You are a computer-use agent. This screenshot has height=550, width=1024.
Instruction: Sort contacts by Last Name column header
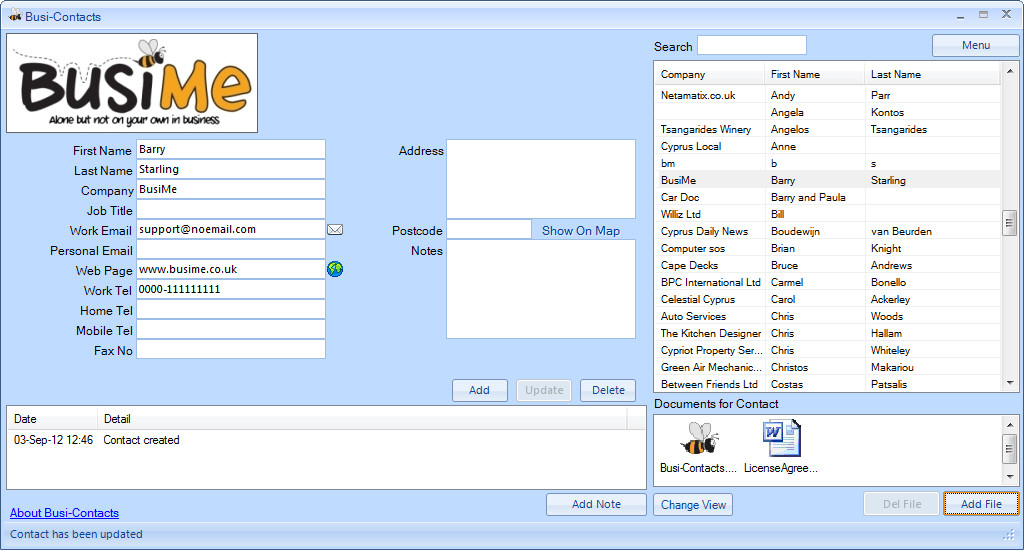tap(932, 74)
